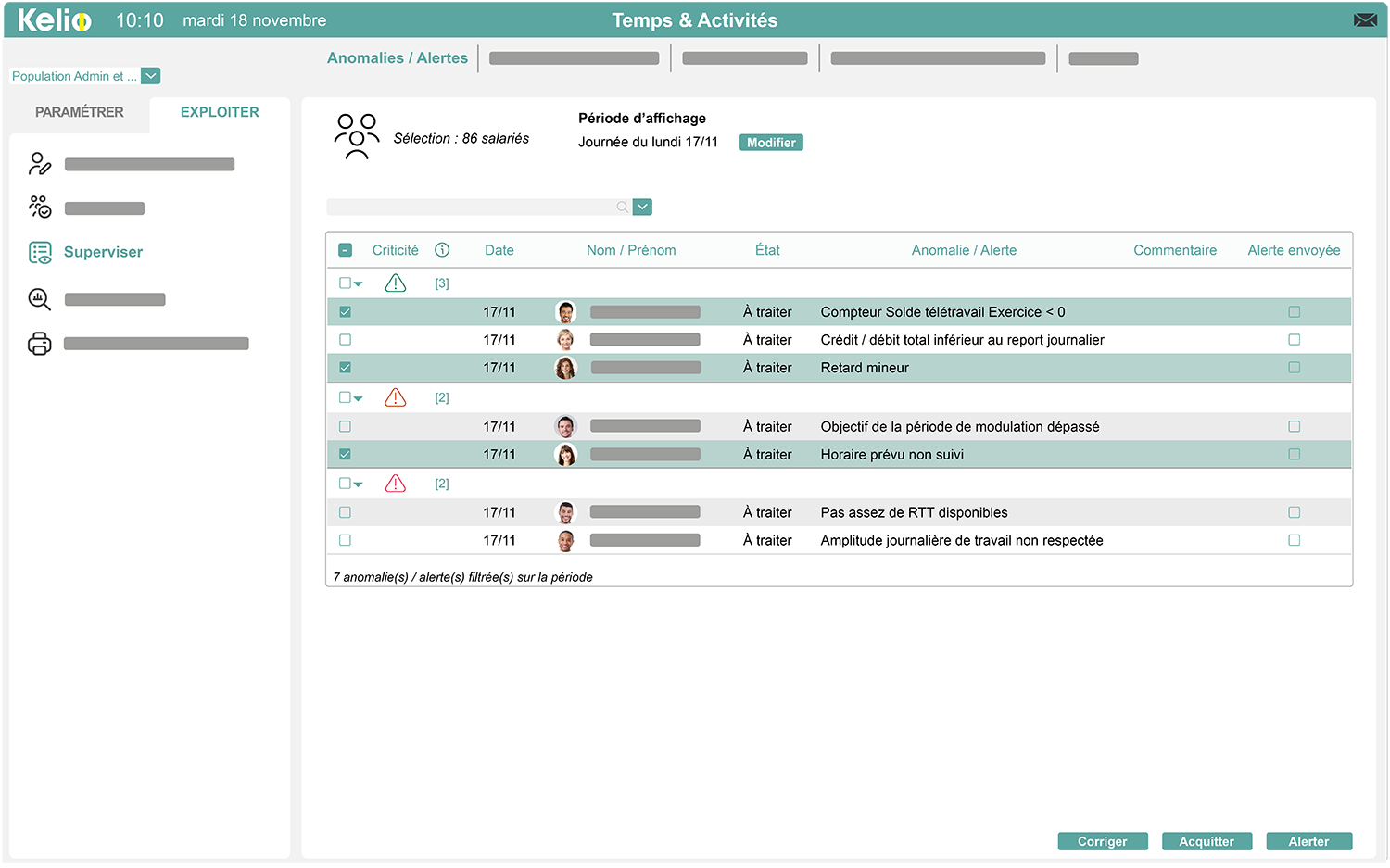Select the history search icon in sidebar
Viewport: 1390px width, 868px height.
(x=39, y=298)
